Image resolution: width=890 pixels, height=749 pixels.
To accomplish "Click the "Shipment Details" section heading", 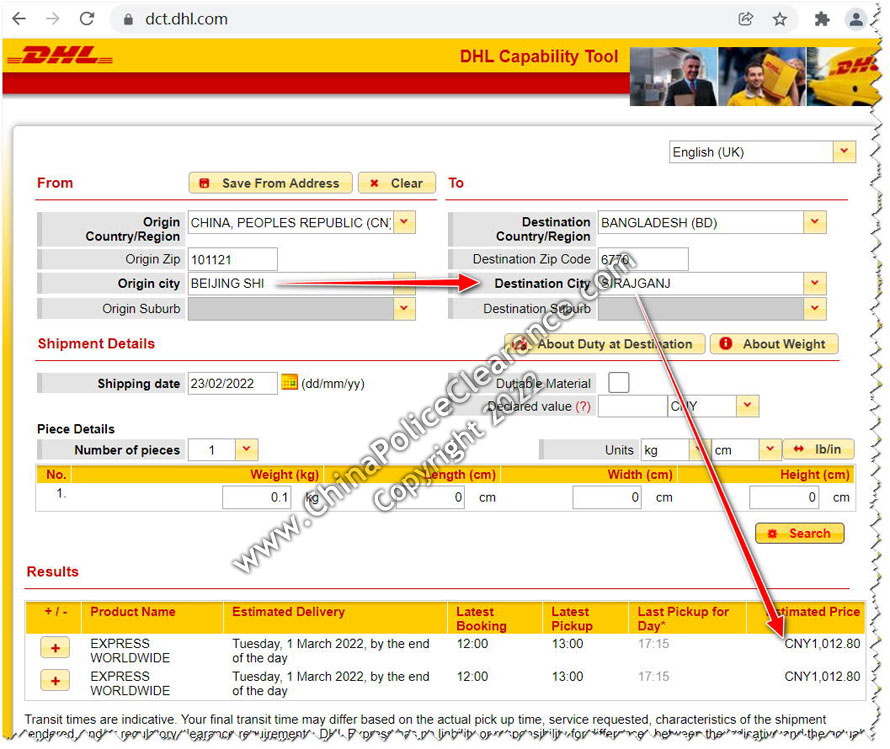I will (x=96, y=343).
